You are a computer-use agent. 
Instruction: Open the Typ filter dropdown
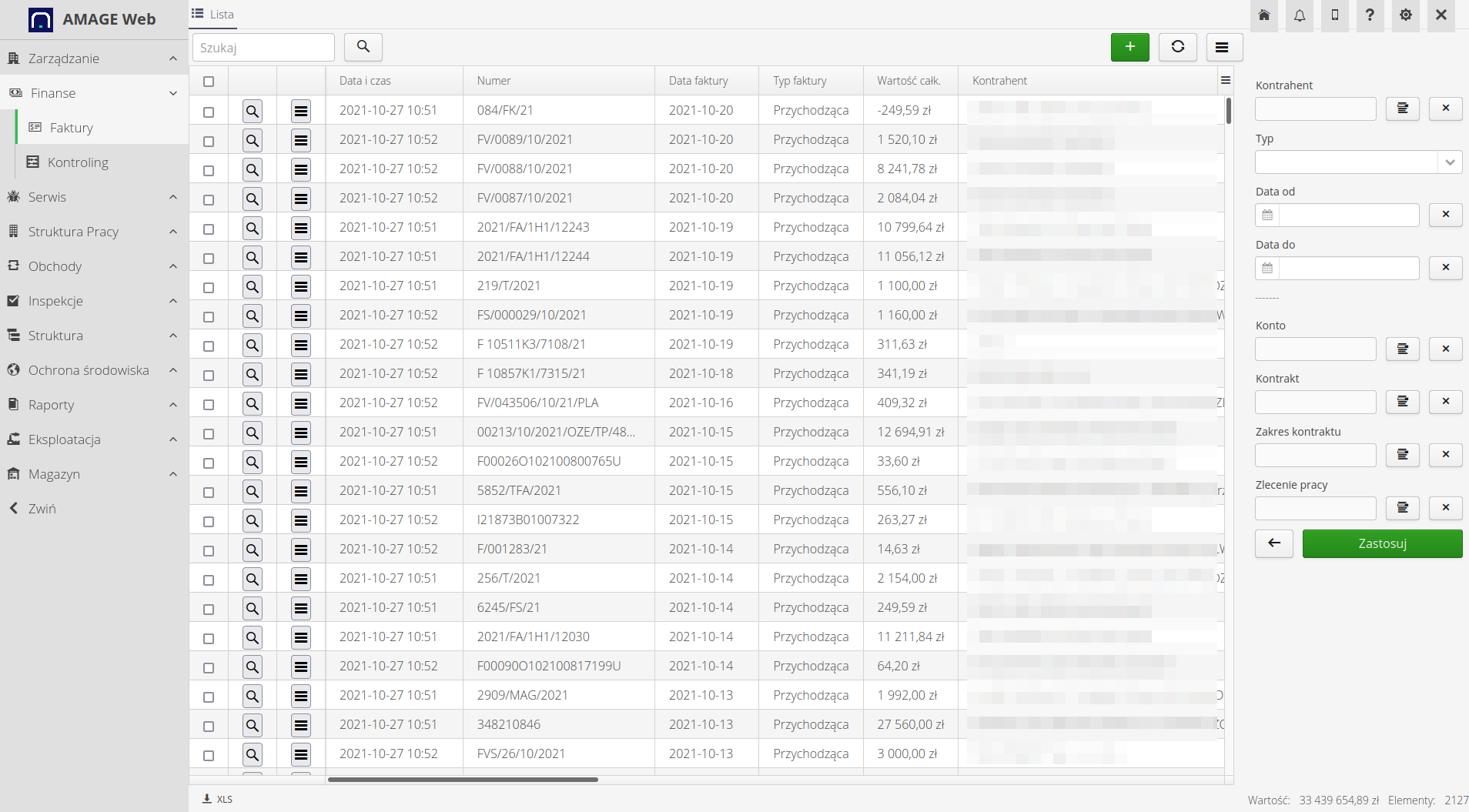click(1451, 162)
